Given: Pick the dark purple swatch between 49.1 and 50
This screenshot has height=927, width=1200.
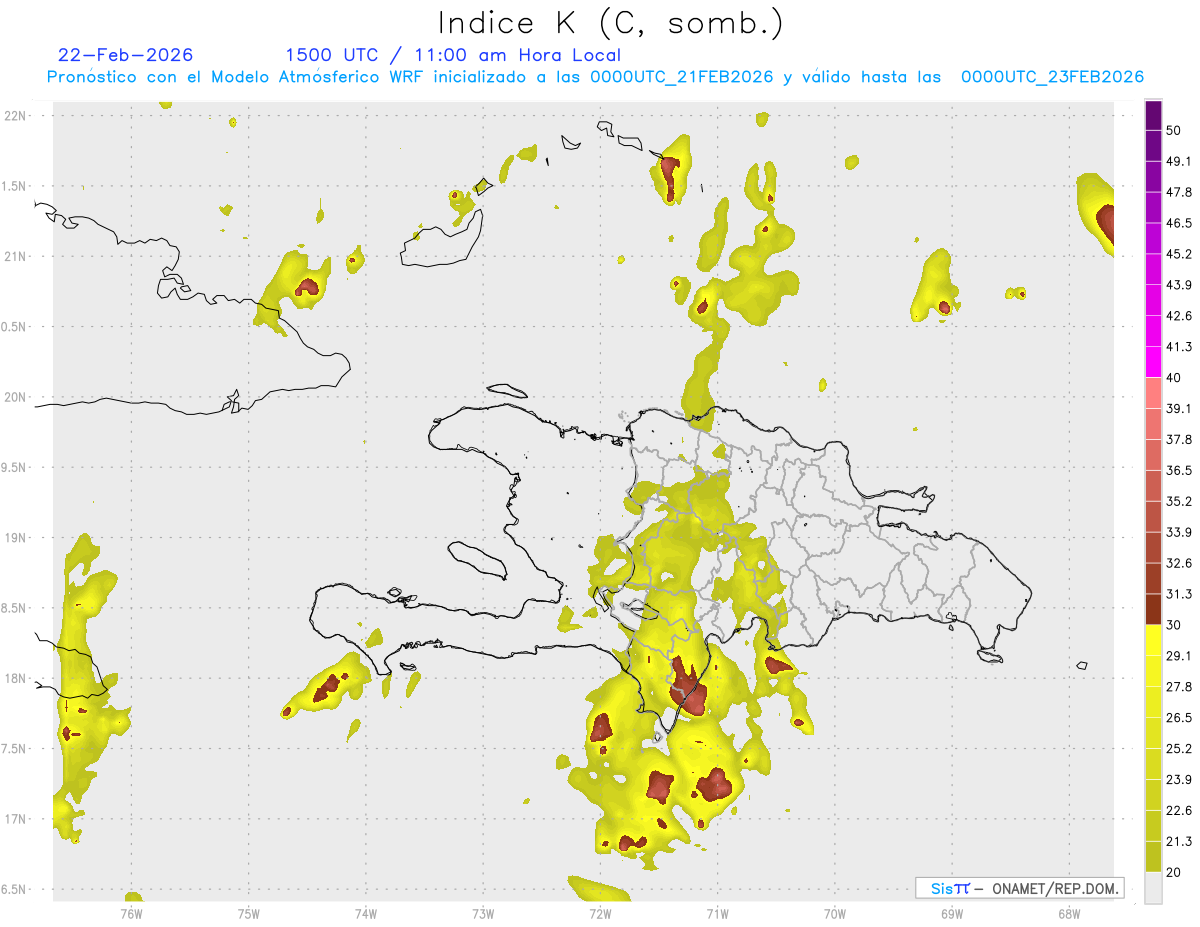Looking at the screenshot, I should pos(1153,145).
